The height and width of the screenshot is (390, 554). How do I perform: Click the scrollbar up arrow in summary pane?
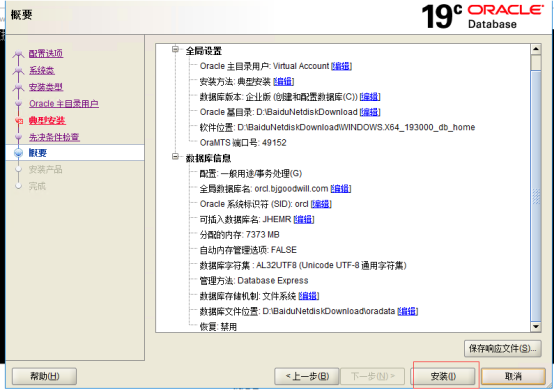tap(536, 49)
